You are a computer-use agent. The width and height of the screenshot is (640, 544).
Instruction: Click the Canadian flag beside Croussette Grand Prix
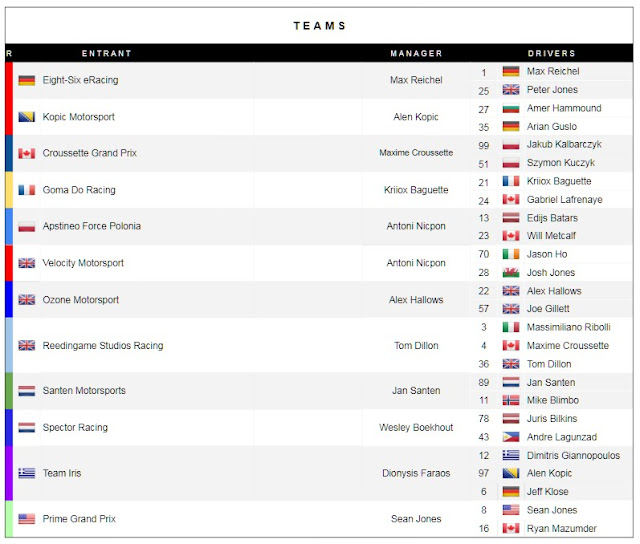click(27, 153)
